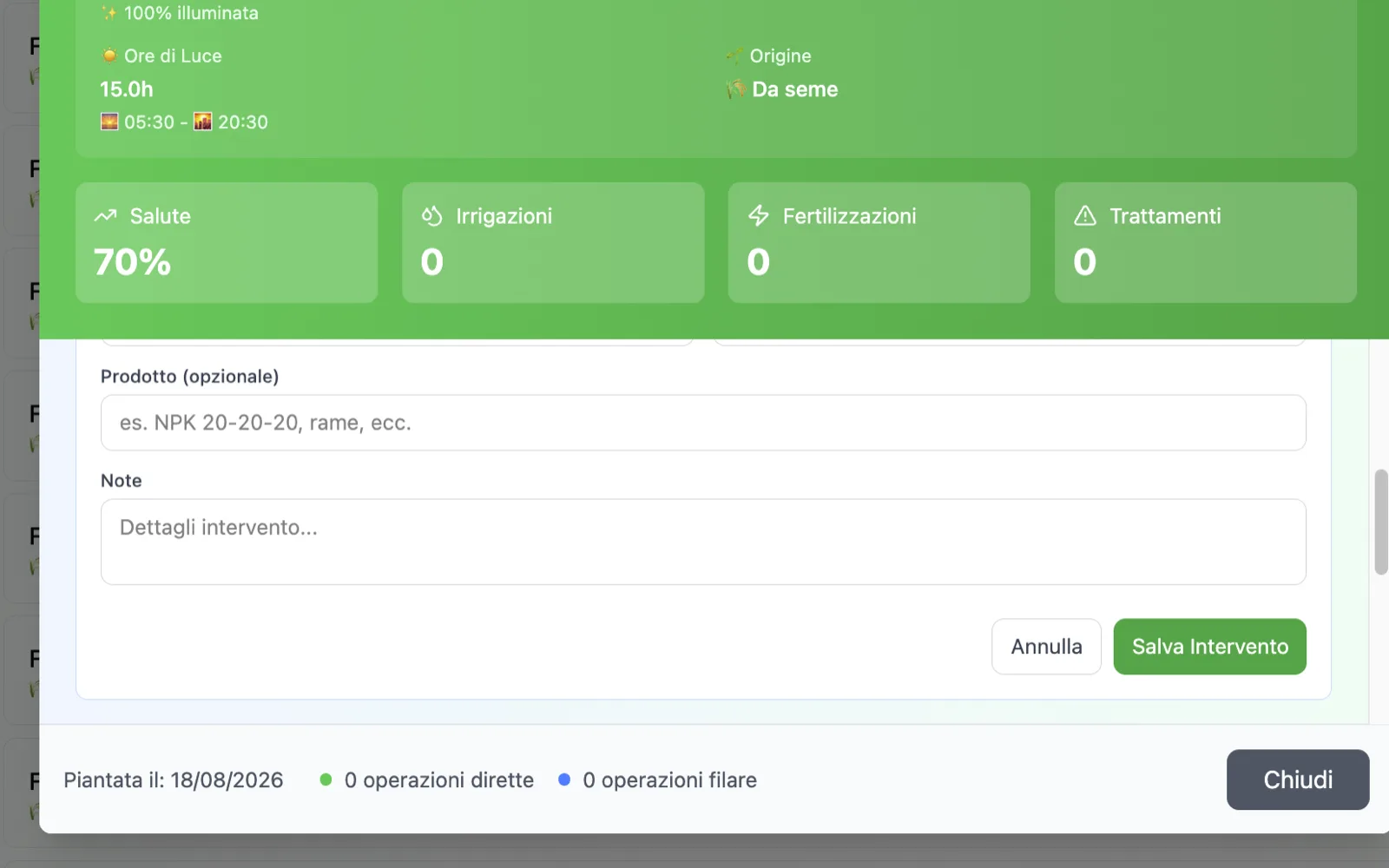Click the Irrigazioni water droplets icon
Screen dimensions: 1389x868
click(x=431, y=216)
